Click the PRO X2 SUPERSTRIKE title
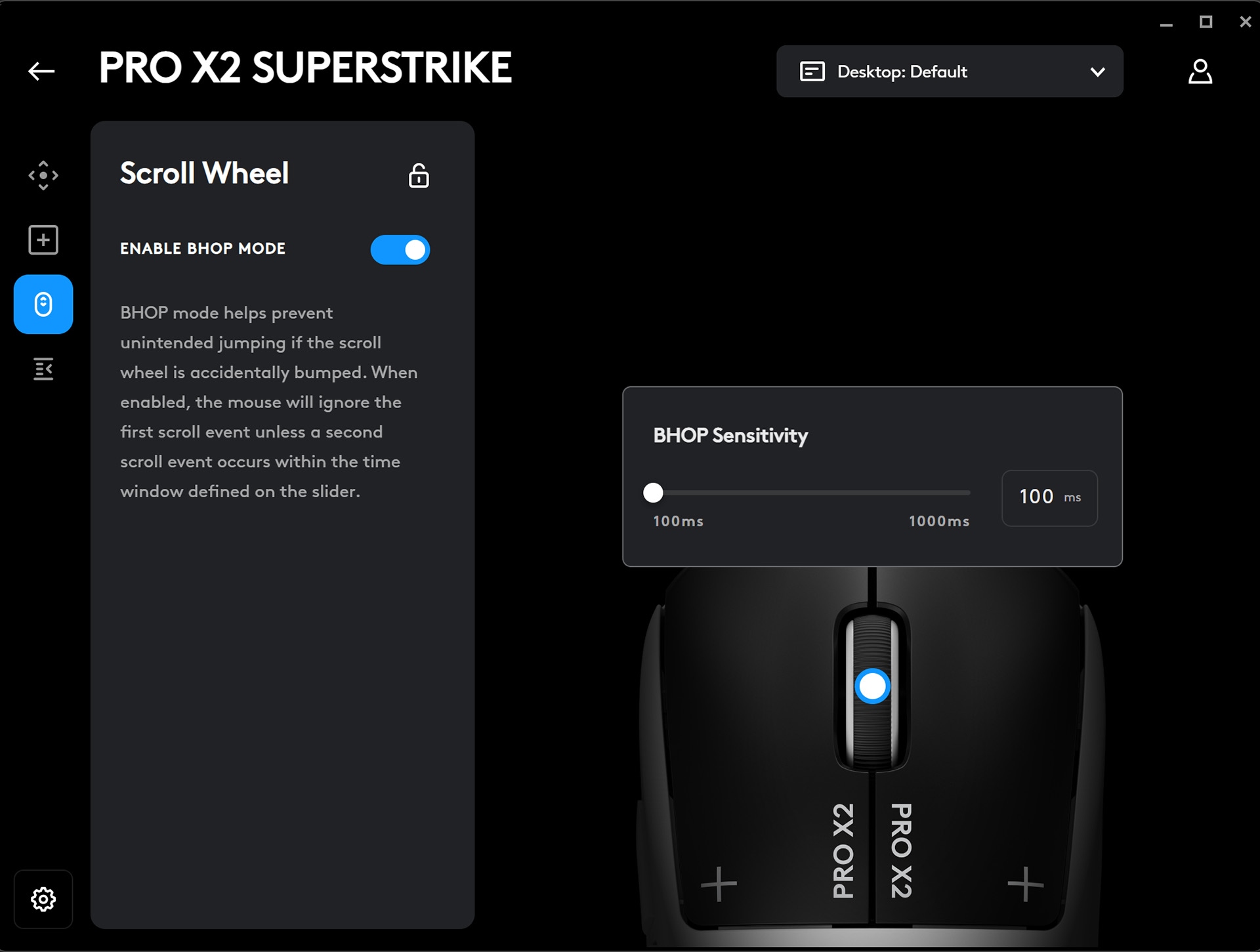1260x952 pixels. [x=305, y=68]
